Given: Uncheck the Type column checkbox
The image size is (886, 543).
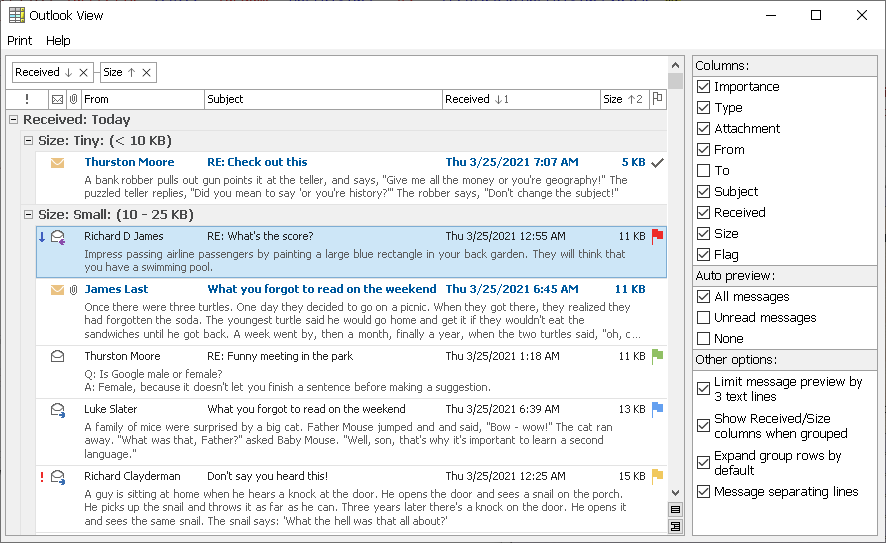Looking at the screenshot, I should (x=703, y=107).
